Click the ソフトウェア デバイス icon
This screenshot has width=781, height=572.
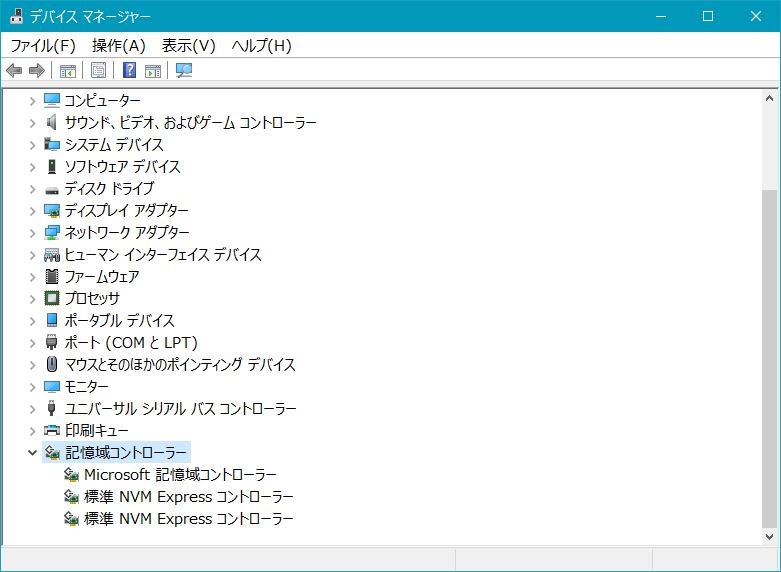[52, 166]
